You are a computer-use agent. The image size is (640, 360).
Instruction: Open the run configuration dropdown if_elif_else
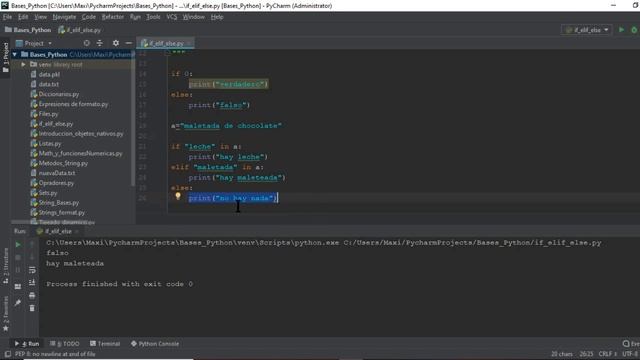[587, 30]
